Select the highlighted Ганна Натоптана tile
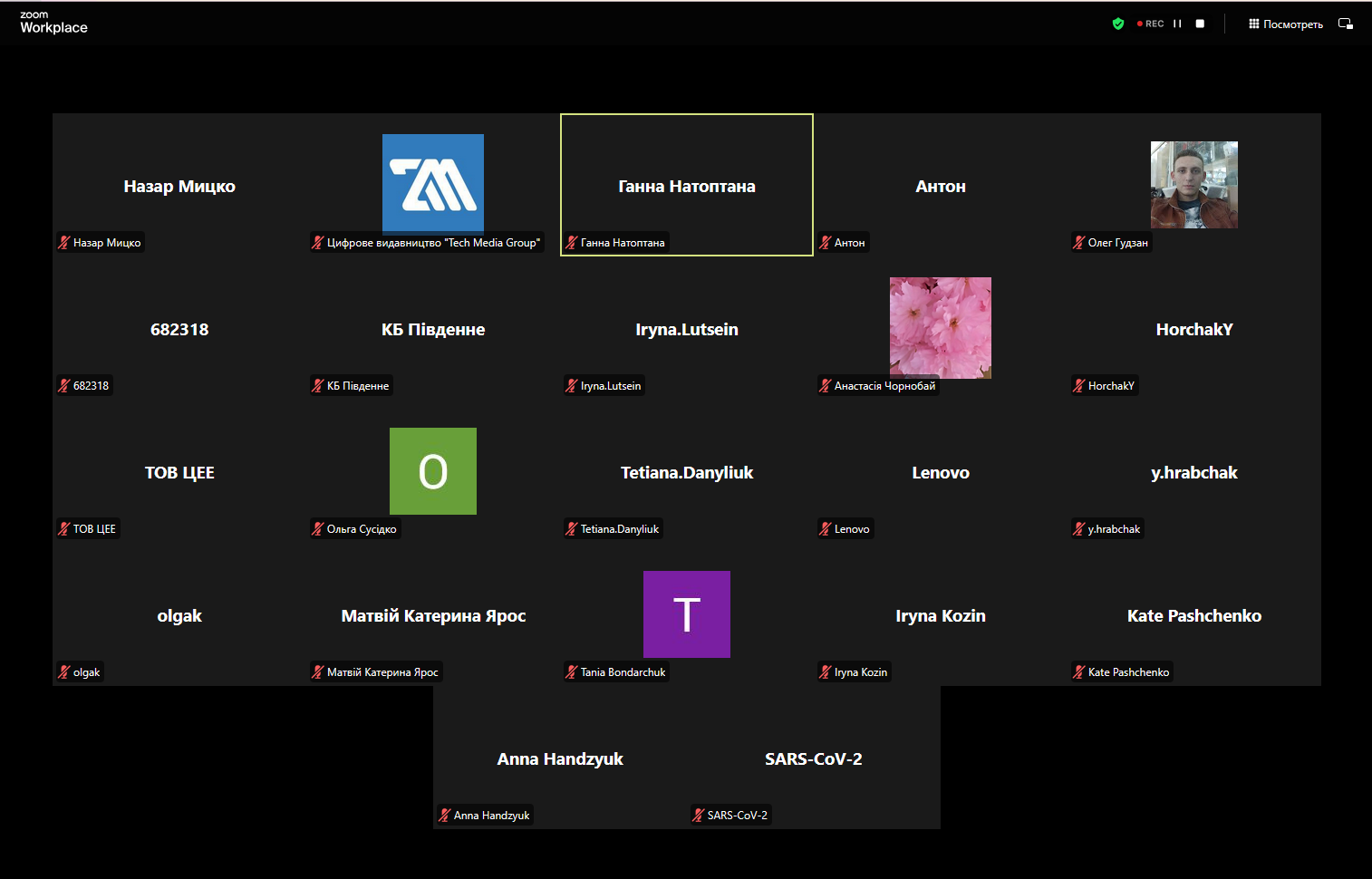The image size is (1372, 879). 686,186
